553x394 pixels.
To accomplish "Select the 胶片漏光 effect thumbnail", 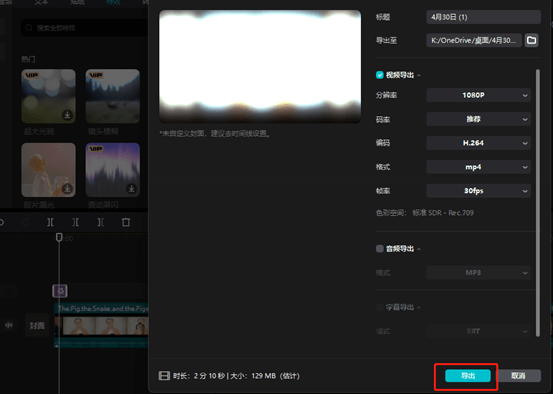I will click(x=48, y=170).
